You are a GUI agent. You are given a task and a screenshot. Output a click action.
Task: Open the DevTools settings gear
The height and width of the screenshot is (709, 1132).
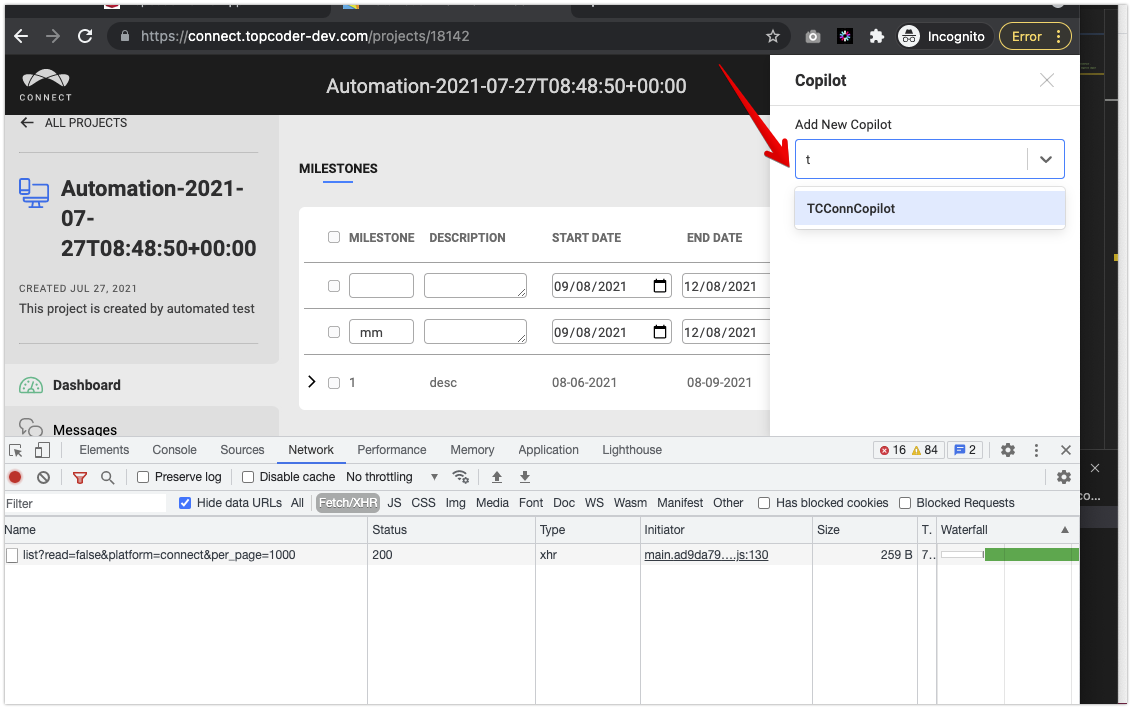1008,450
